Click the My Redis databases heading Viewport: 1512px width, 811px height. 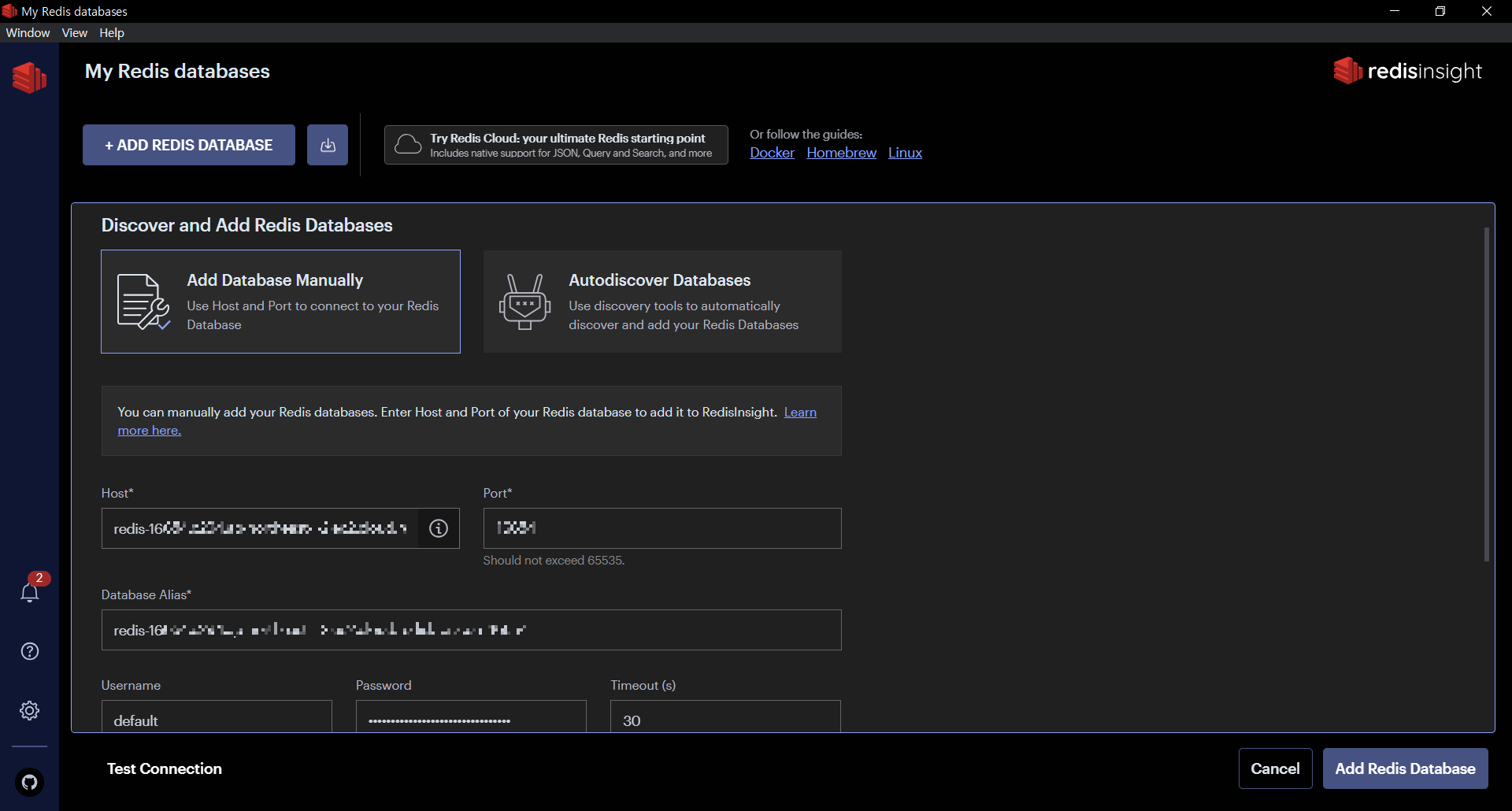click(177, 71)
